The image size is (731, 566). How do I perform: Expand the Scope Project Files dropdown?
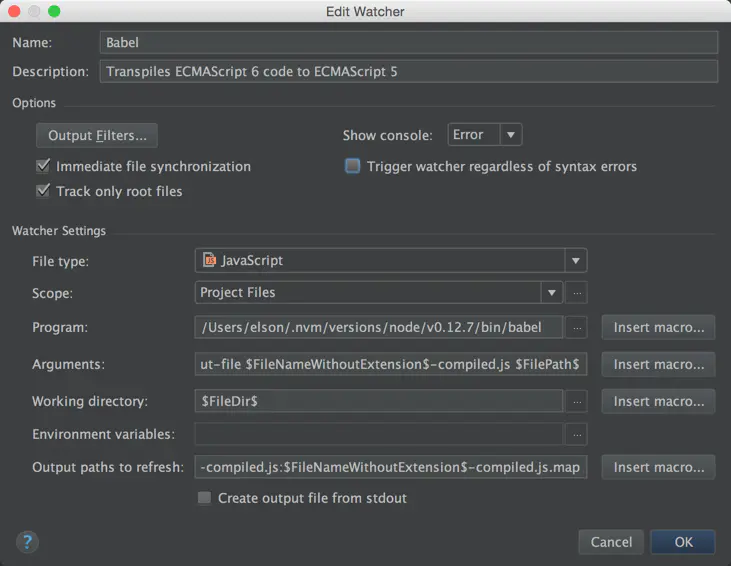point(550,293)
